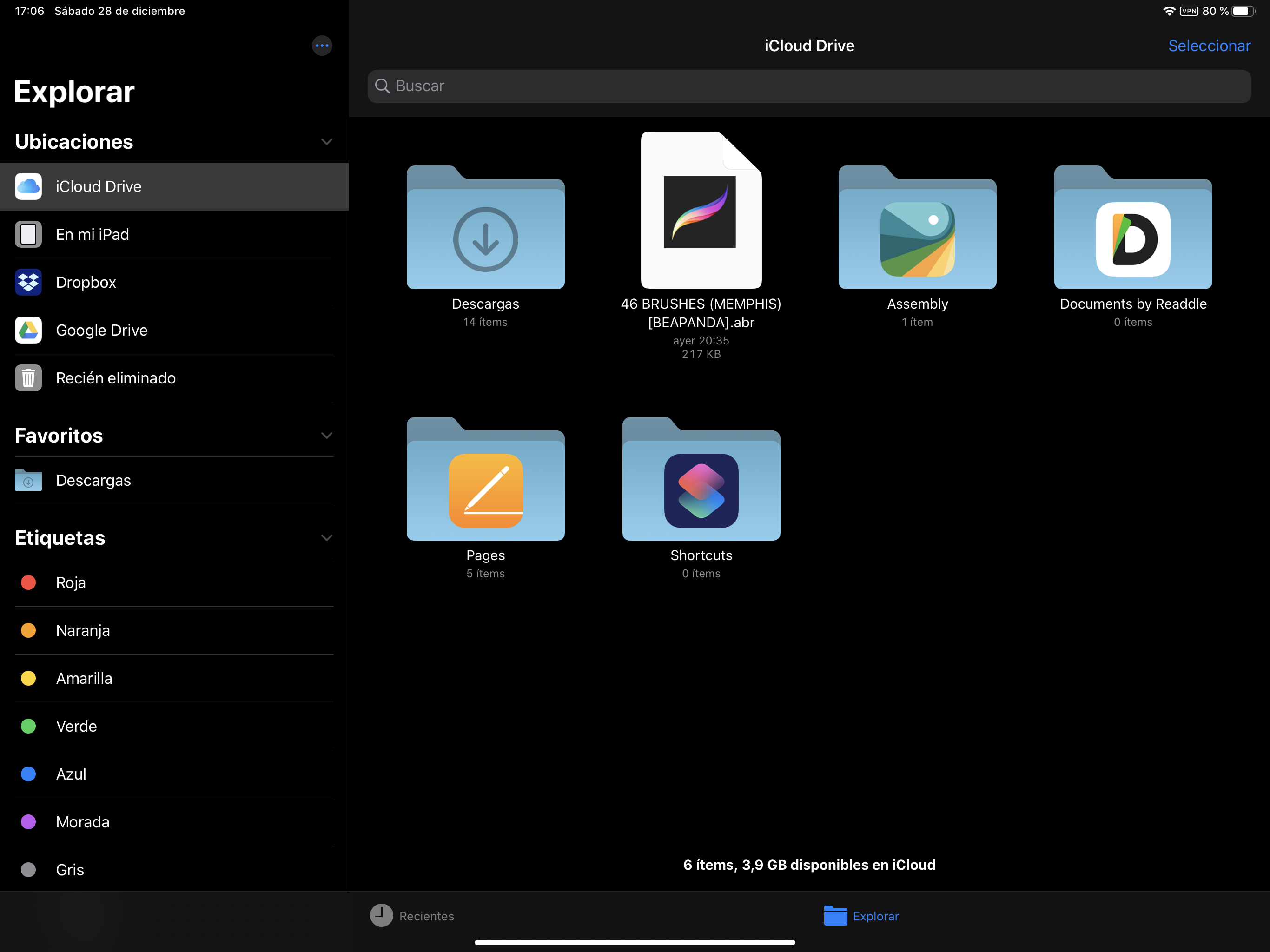Select the Gris tag
The height and width of the screenshot is (952, 1270).
(x=174, y=869)
